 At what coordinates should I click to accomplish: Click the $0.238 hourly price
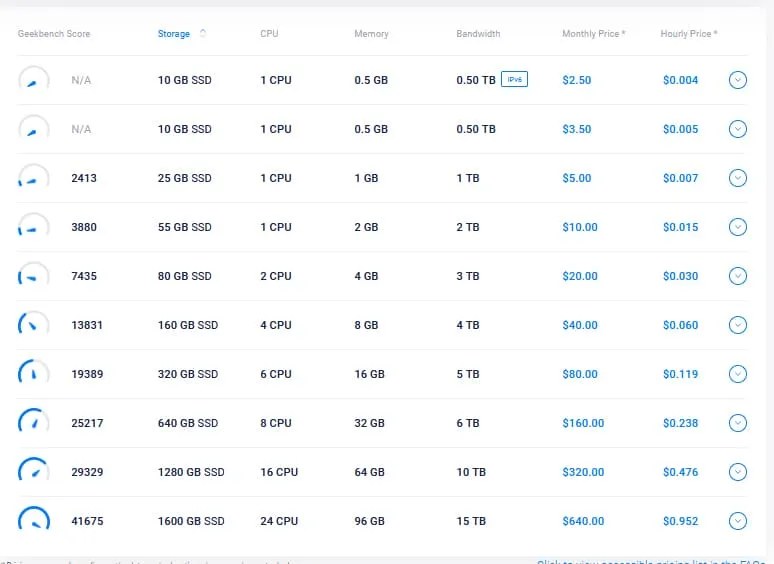tap(680, 423)
